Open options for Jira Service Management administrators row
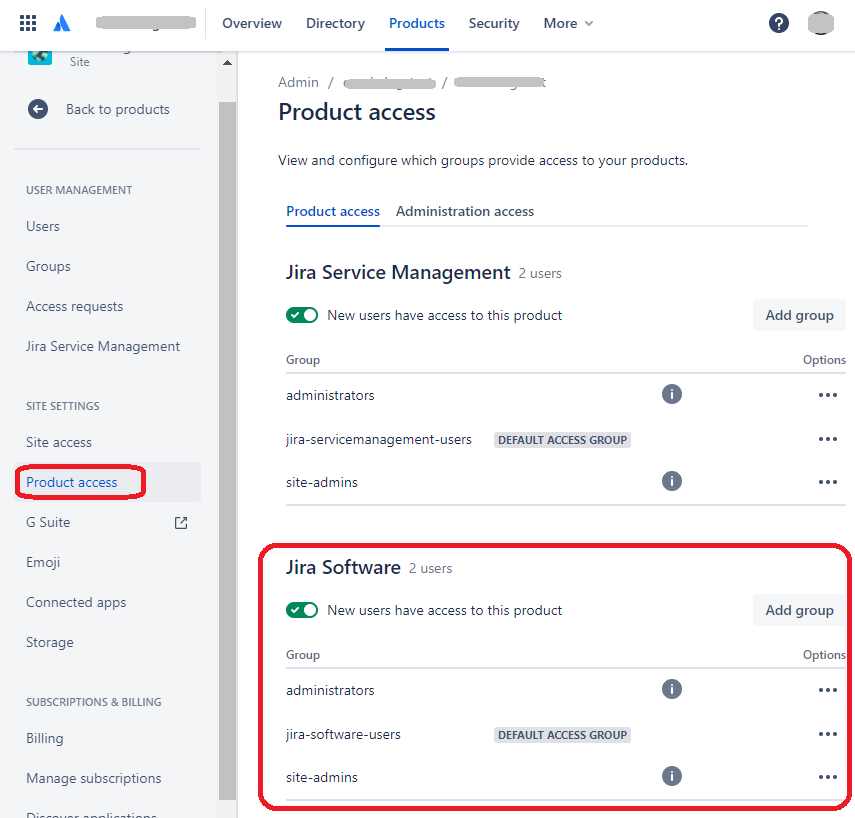 [x=828, y=395]
